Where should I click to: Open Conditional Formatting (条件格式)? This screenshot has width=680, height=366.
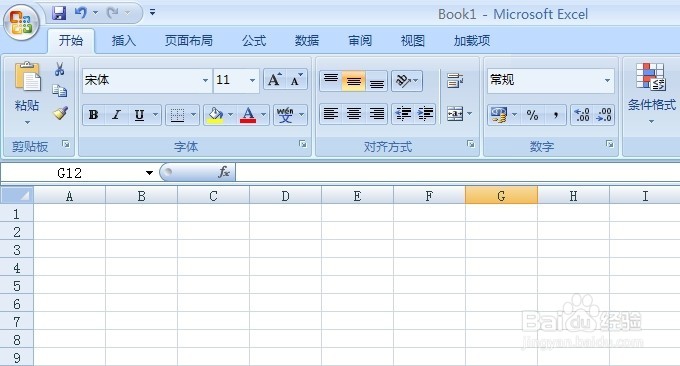(x=651, y=92)
